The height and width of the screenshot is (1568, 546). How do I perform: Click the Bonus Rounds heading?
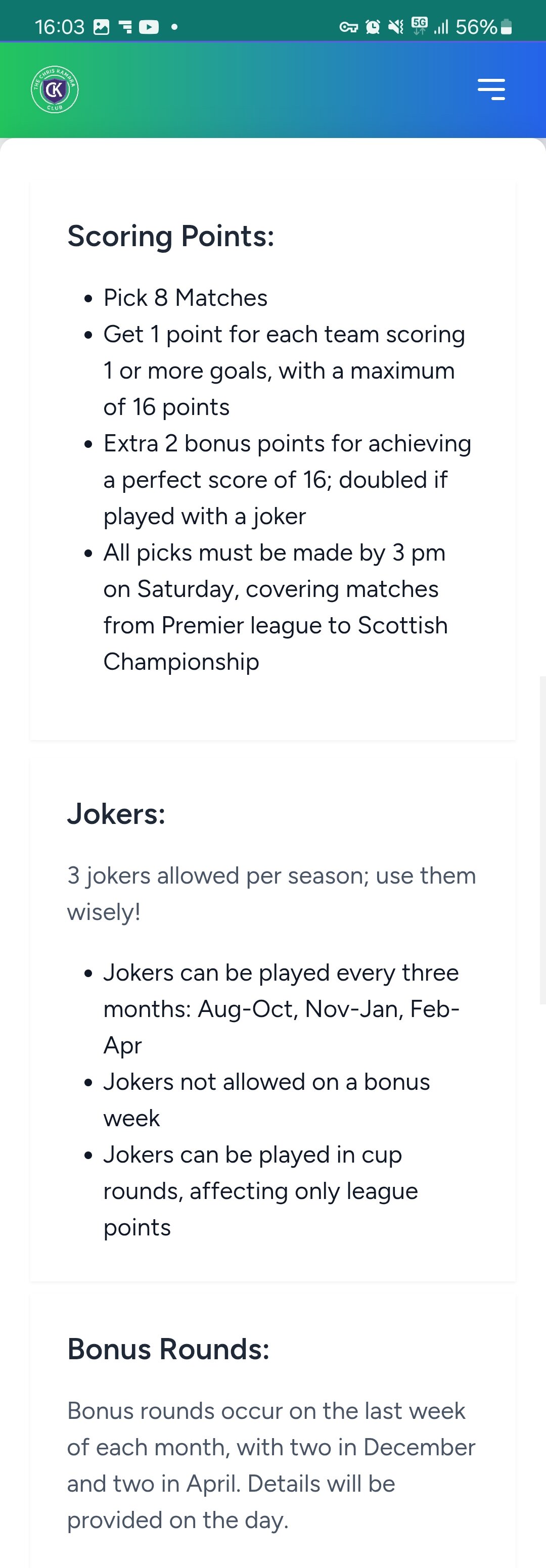[x=168, y=1349]
